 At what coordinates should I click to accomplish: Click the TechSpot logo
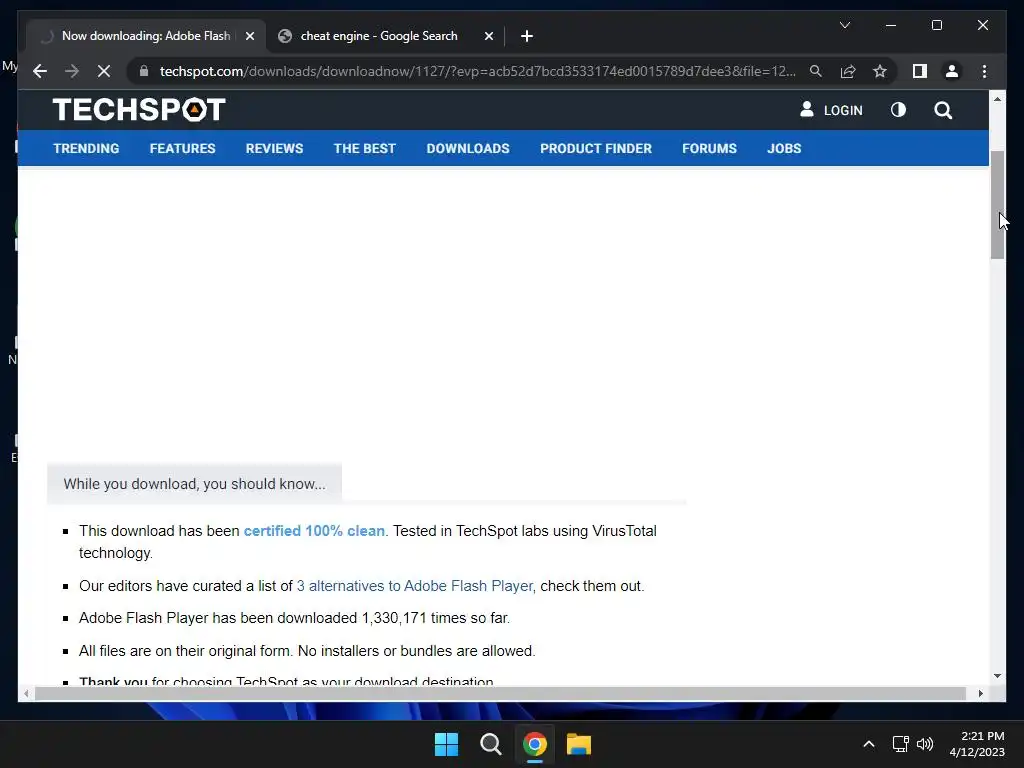click(x=139, y=109)
